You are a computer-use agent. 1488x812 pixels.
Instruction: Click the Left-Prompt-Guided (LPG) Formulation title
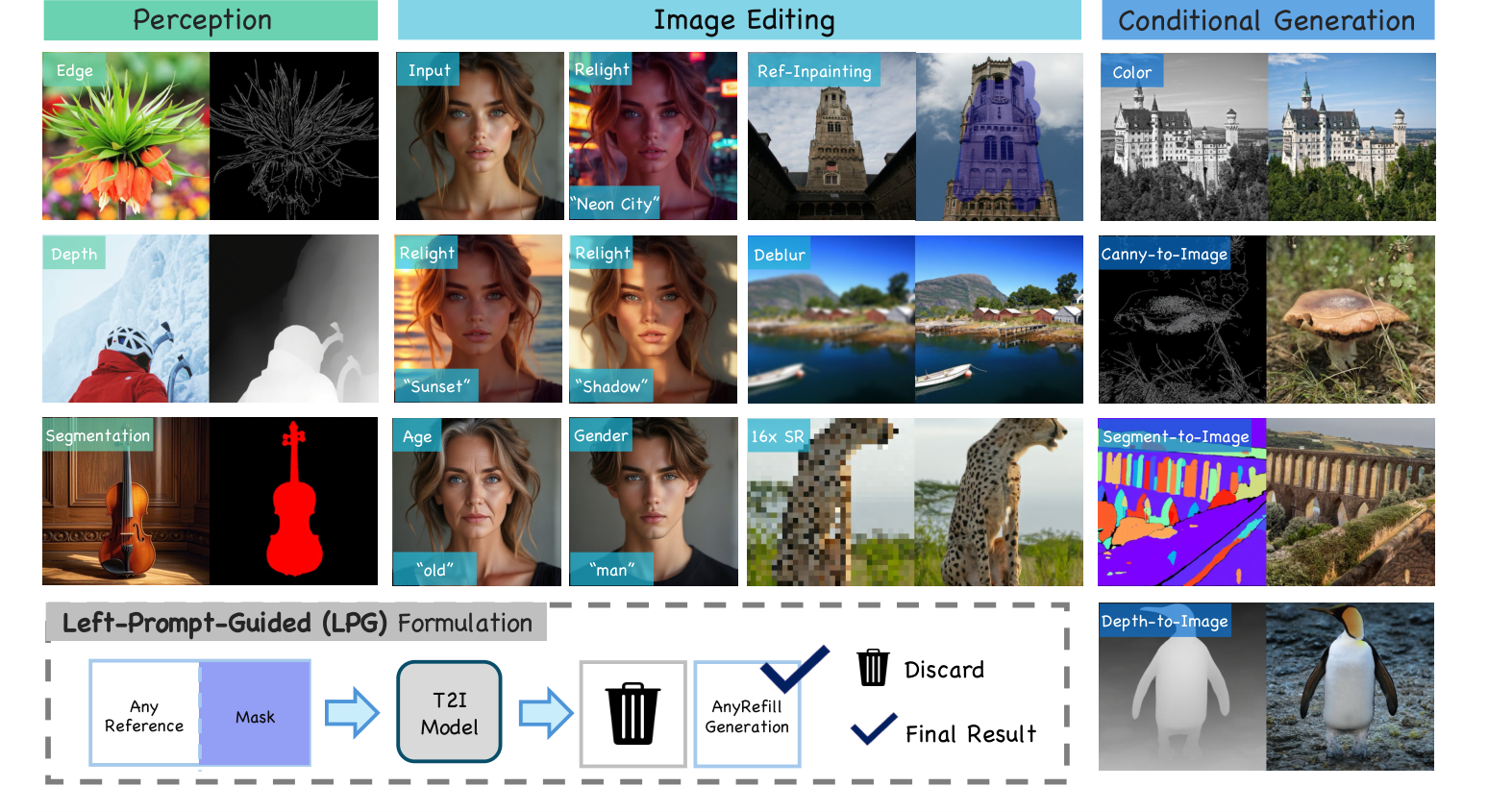click(x=296, y=623)
